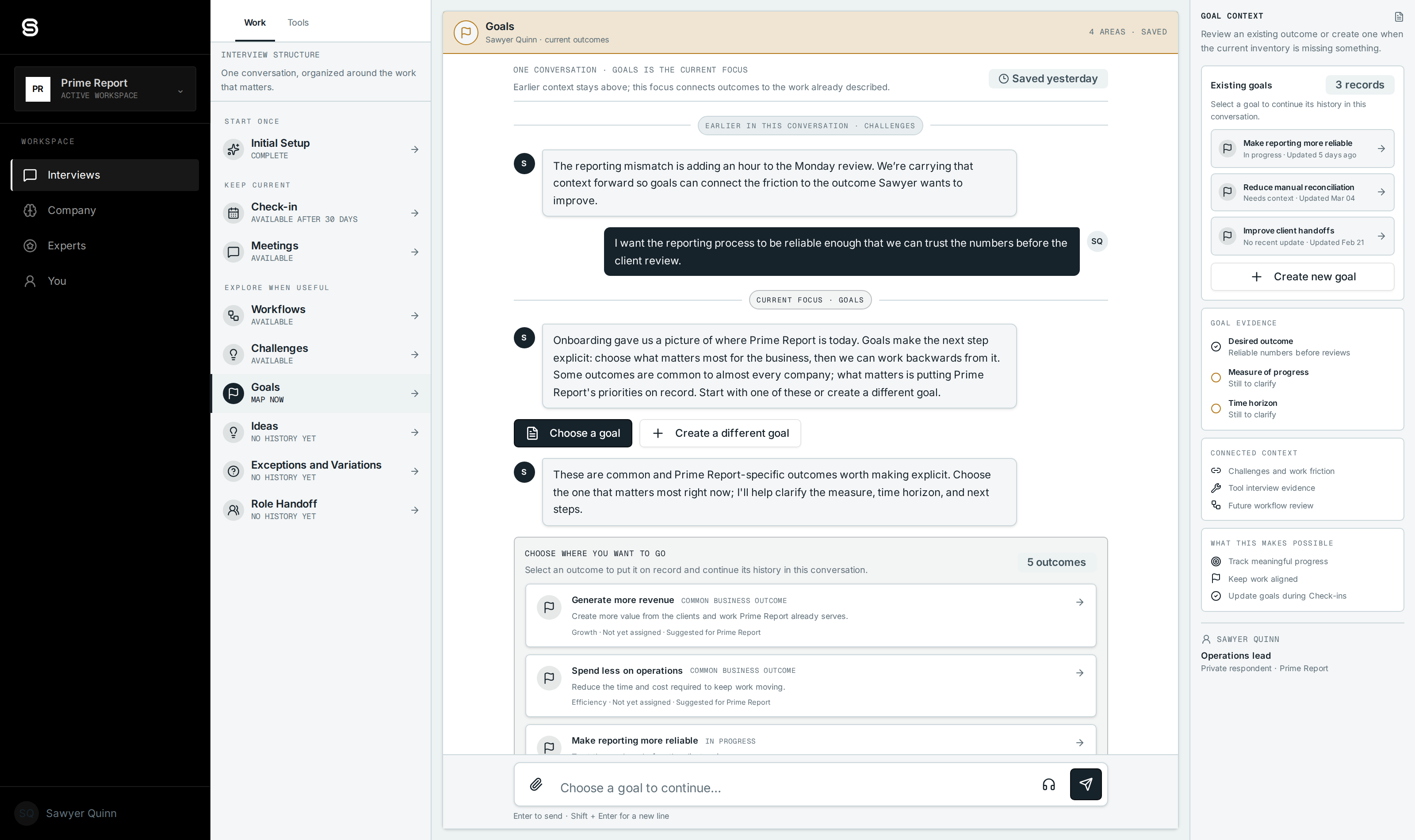Expand the Workflows row arrow
This screenshot has height=840, width=1415.
pyautogui.click(x=415, y=316)
